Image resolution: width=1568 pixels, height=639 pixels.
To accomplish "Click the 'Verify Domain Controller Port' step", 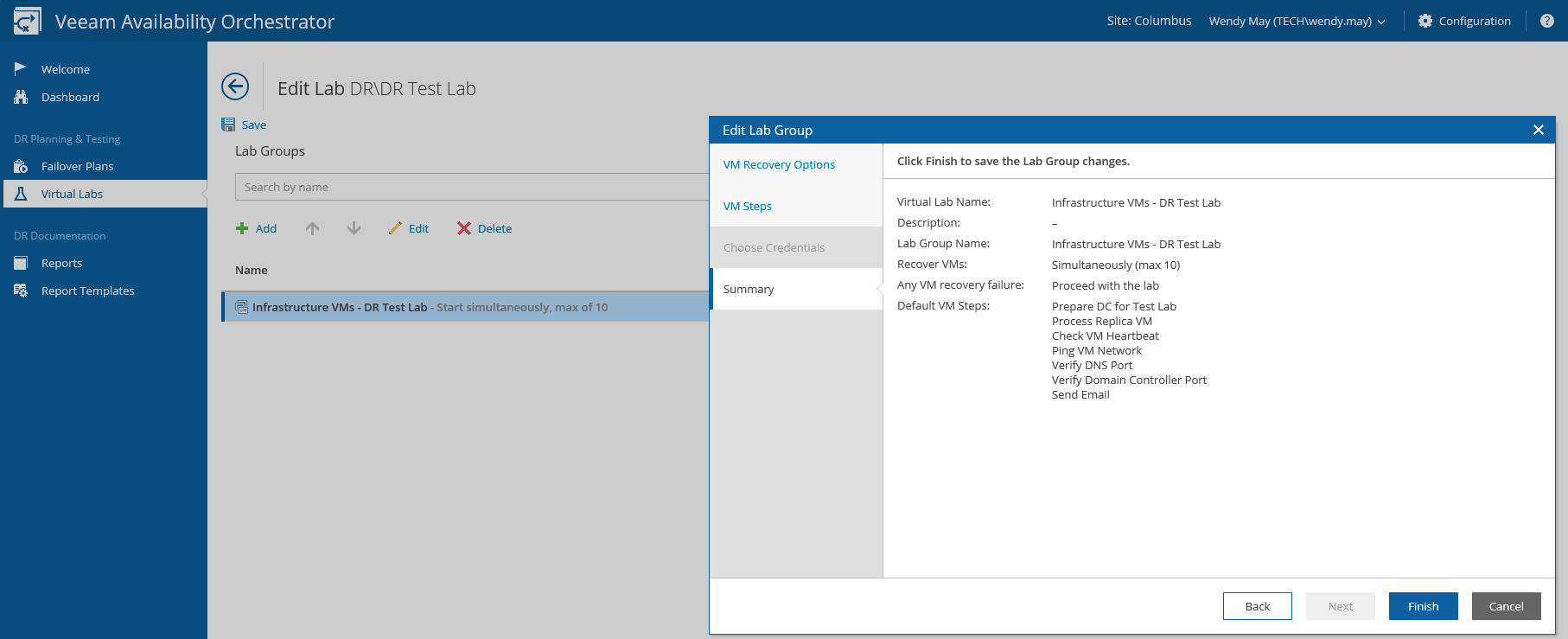I will tap(1130, 380).
